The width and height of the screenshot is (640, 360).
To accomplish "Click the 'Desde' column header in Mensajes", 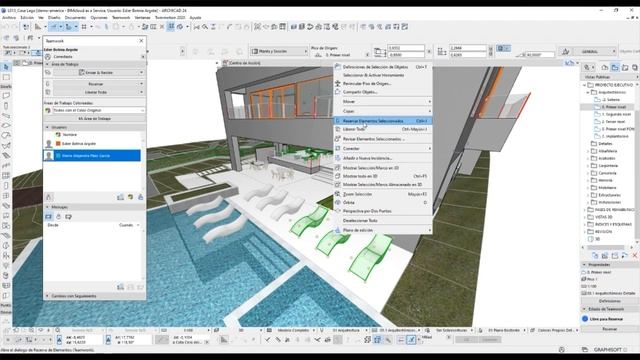I will 53,225.
